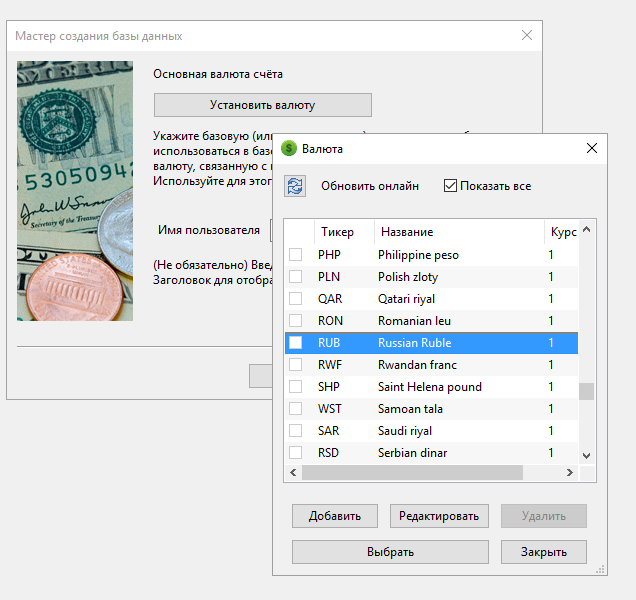This screenshot has height=600, width=636.
Task: Click the "Закрыть" button
Action: 544,552
